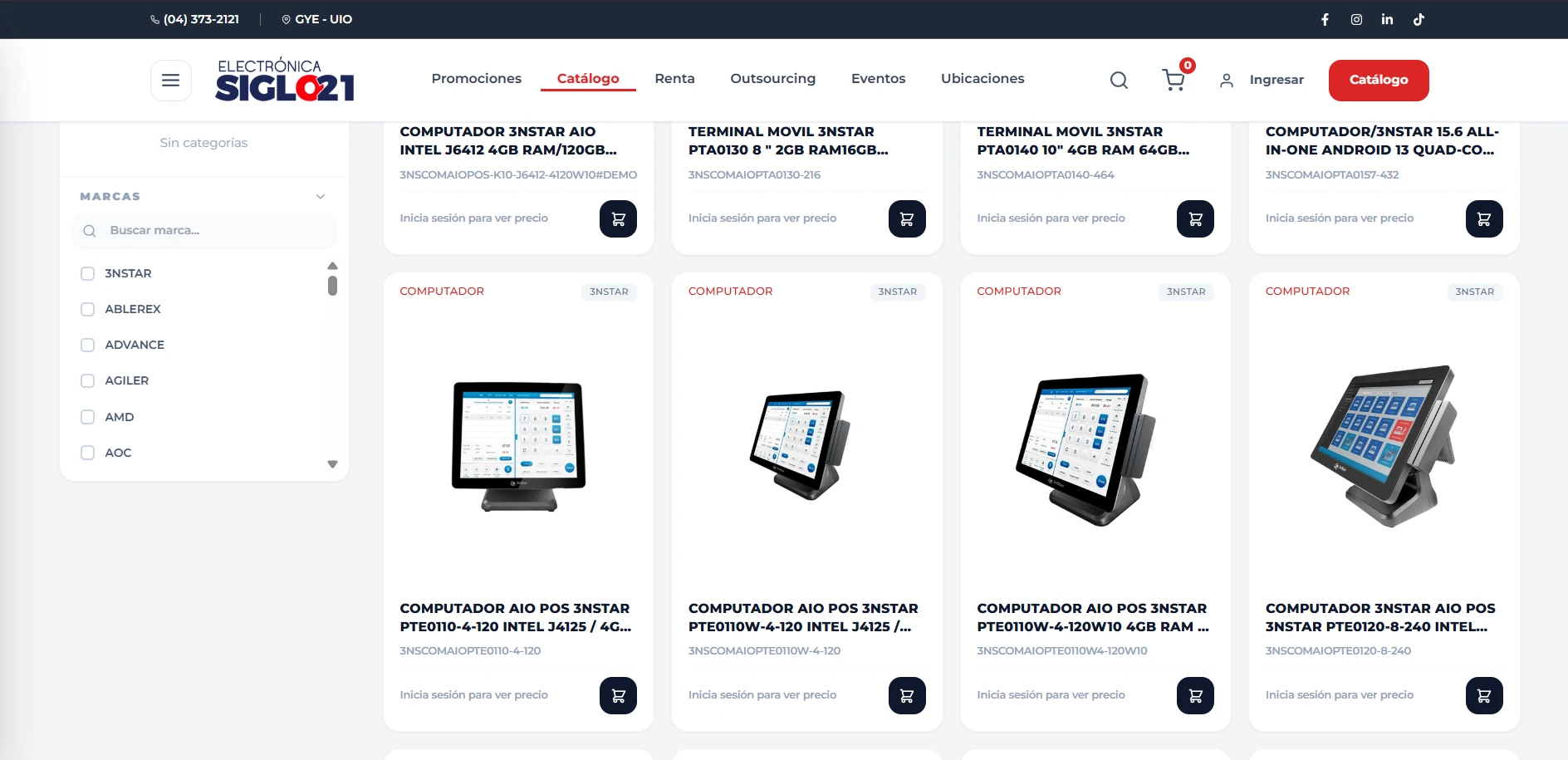Click the red Catálogo button
The height and width of the screenshot is (760, 1568).
[1379, 81]
